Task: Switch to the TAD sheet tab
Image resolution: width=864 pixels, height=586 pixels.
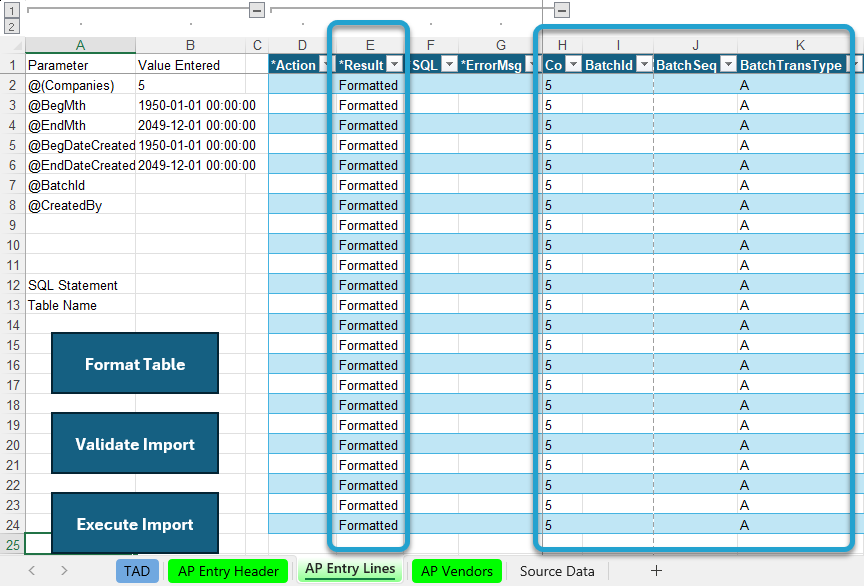Action: (x=137, y=571)
